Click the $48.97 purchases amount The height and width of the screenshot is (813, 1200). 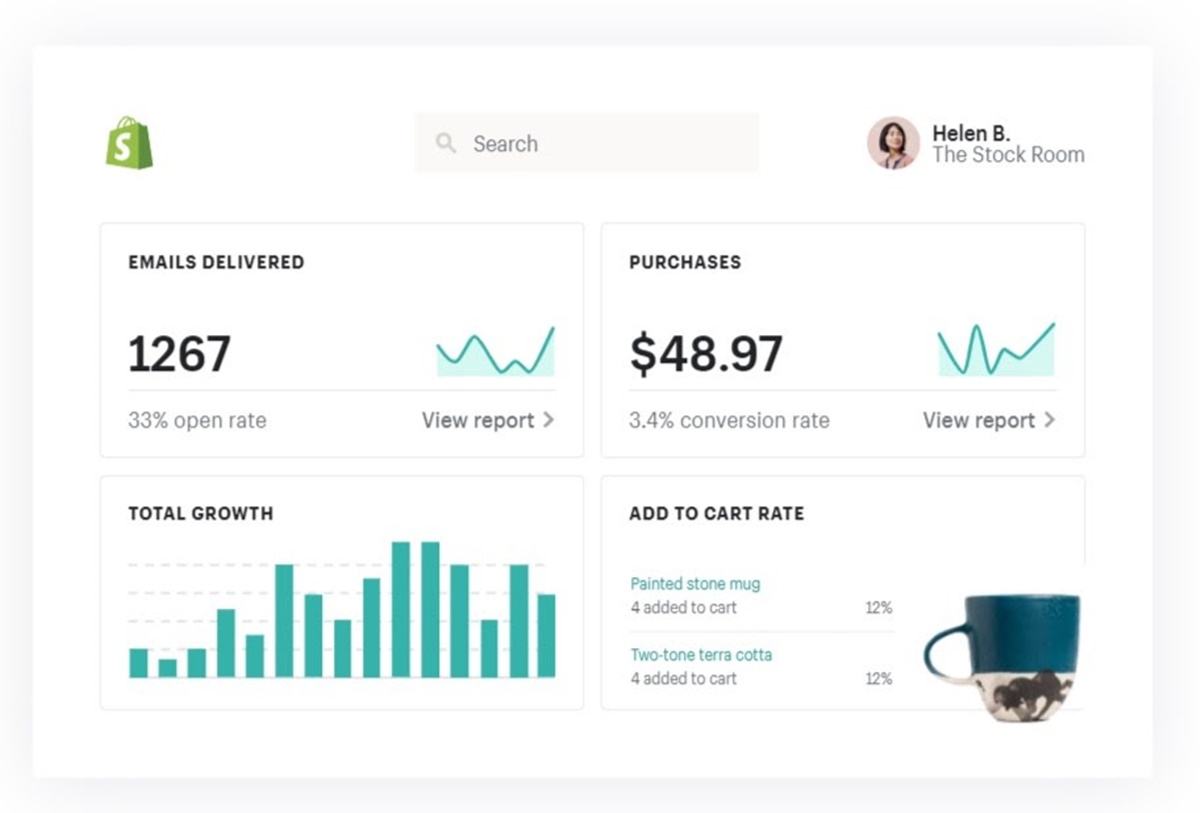pos(706,353)
